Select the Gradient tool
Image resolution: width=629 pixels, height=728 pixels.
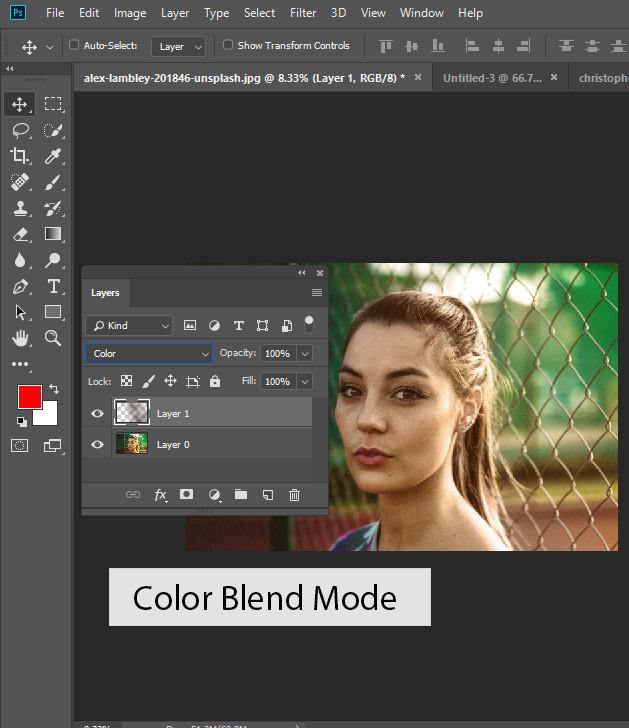tap(52, 234)
